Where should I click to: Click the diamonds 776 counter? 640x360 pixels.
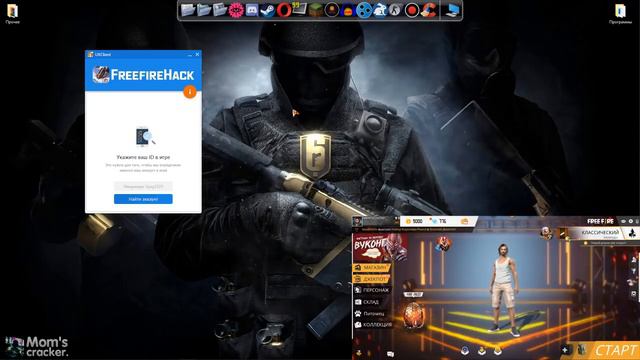(439, 221)
